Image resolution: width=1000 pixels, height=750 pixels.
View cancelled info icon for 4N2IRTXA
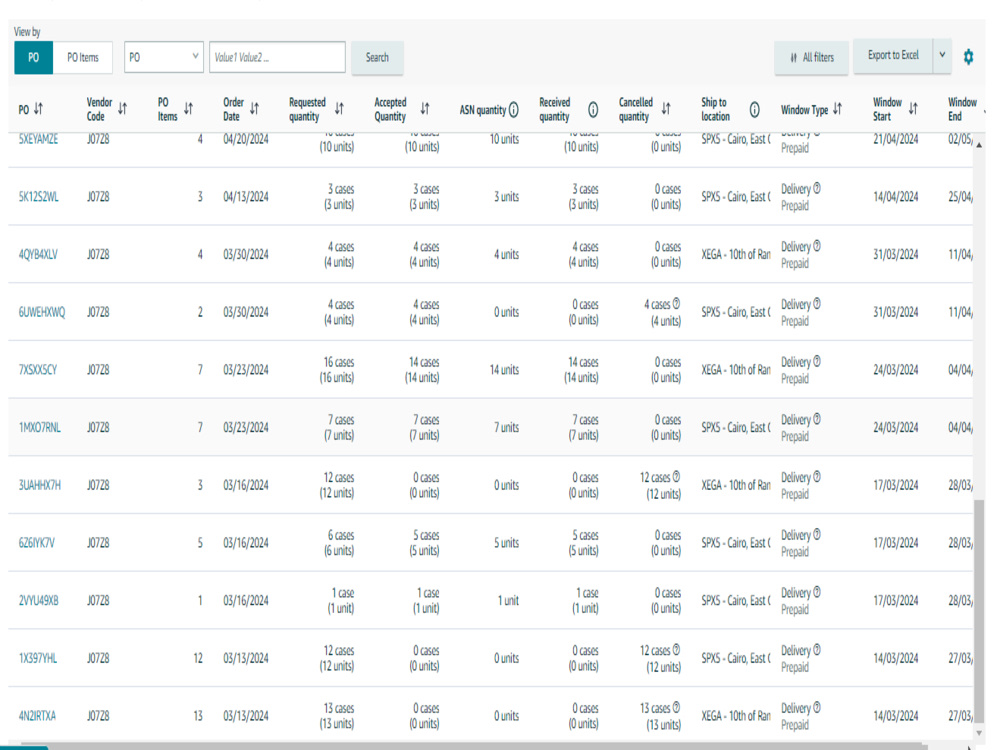coord(676,707)
